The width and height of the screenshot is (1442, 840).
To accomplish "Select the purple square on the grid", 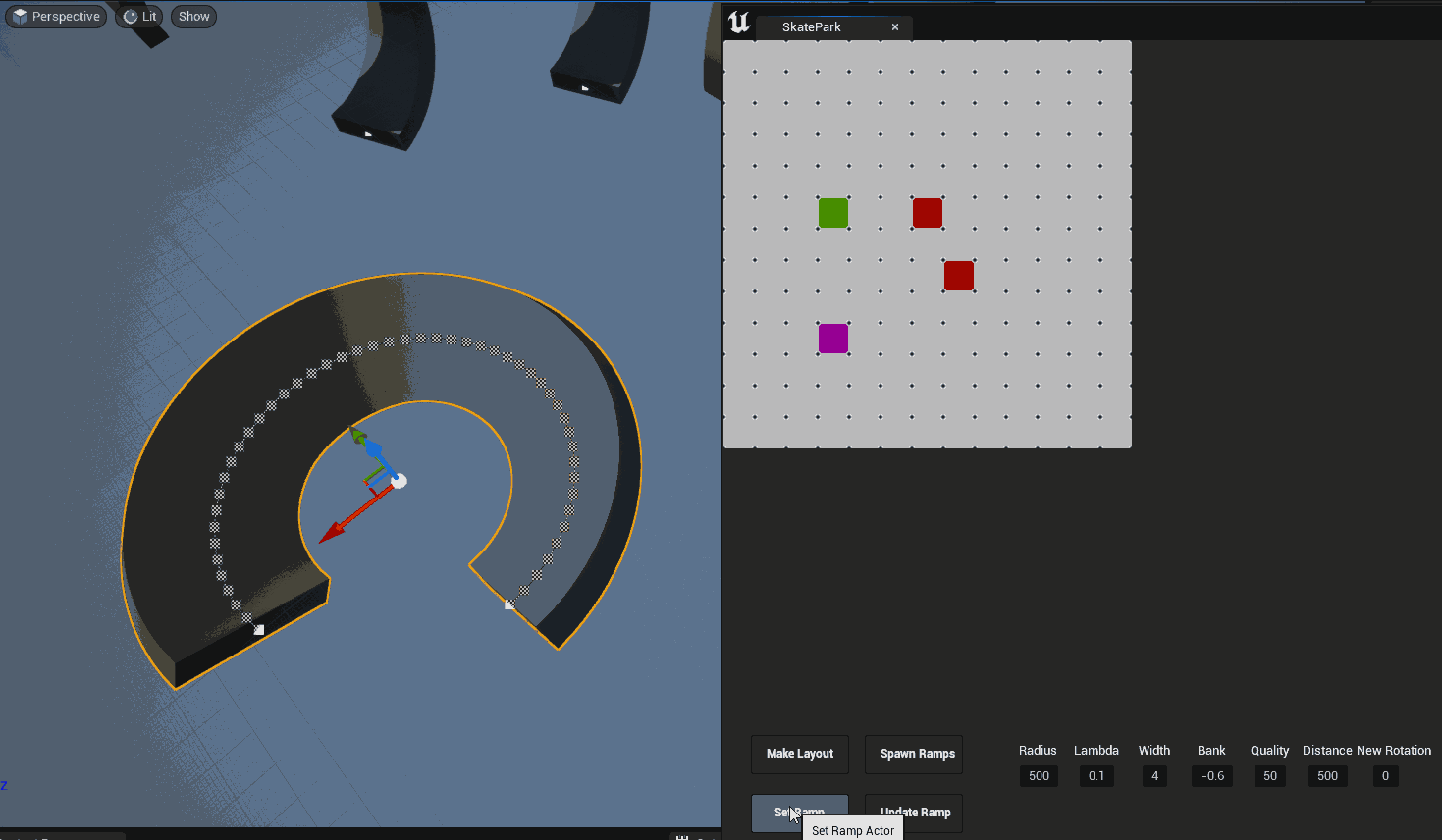I will pyautogui.click(x=833, y=339).
